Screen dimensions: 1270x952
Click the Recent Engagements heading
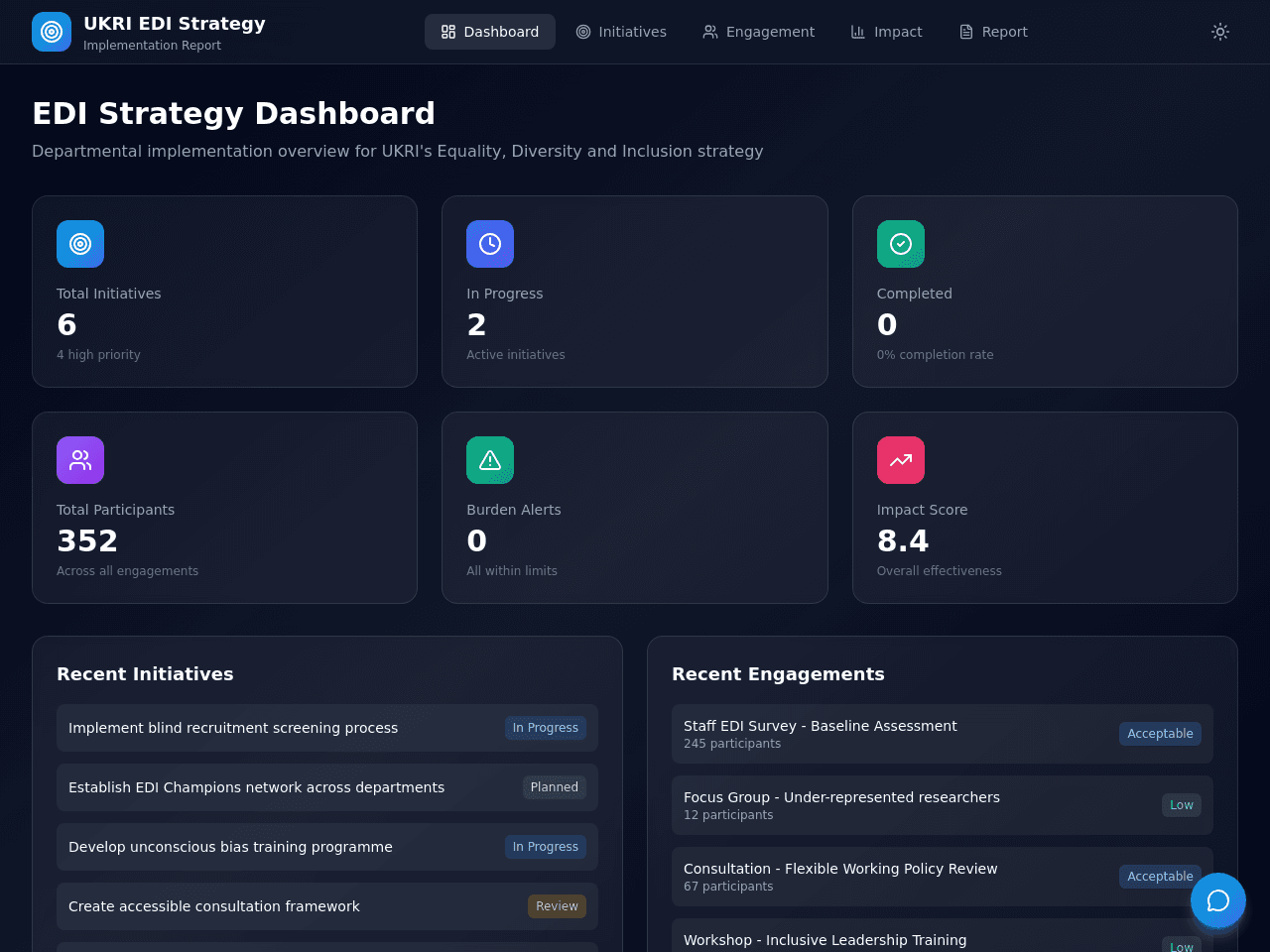(778, 674)
